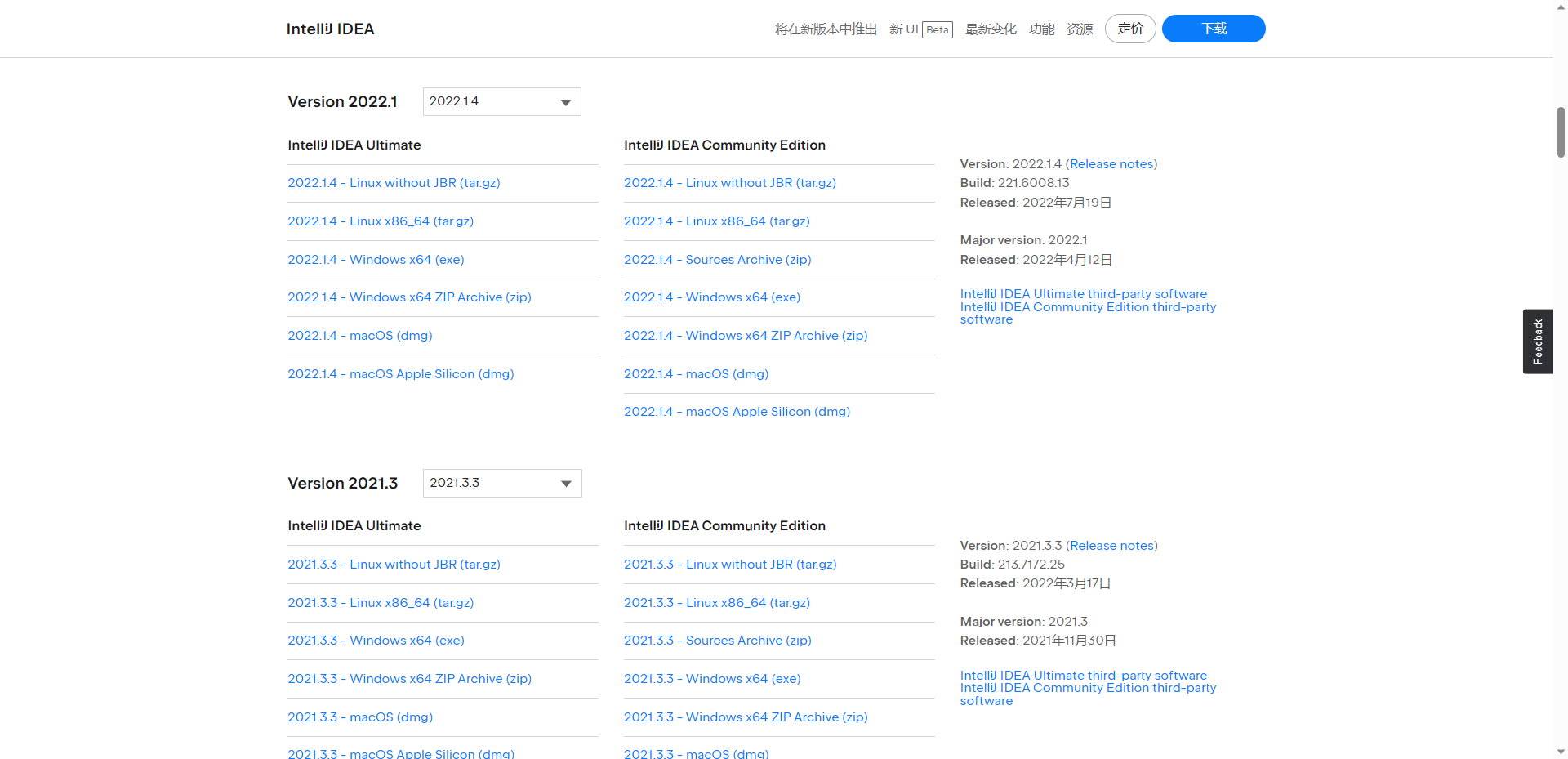Viewport: 1568px width, 759px height.
Task: Click the blue 下载 button
Action: (x=1214, y=29)
